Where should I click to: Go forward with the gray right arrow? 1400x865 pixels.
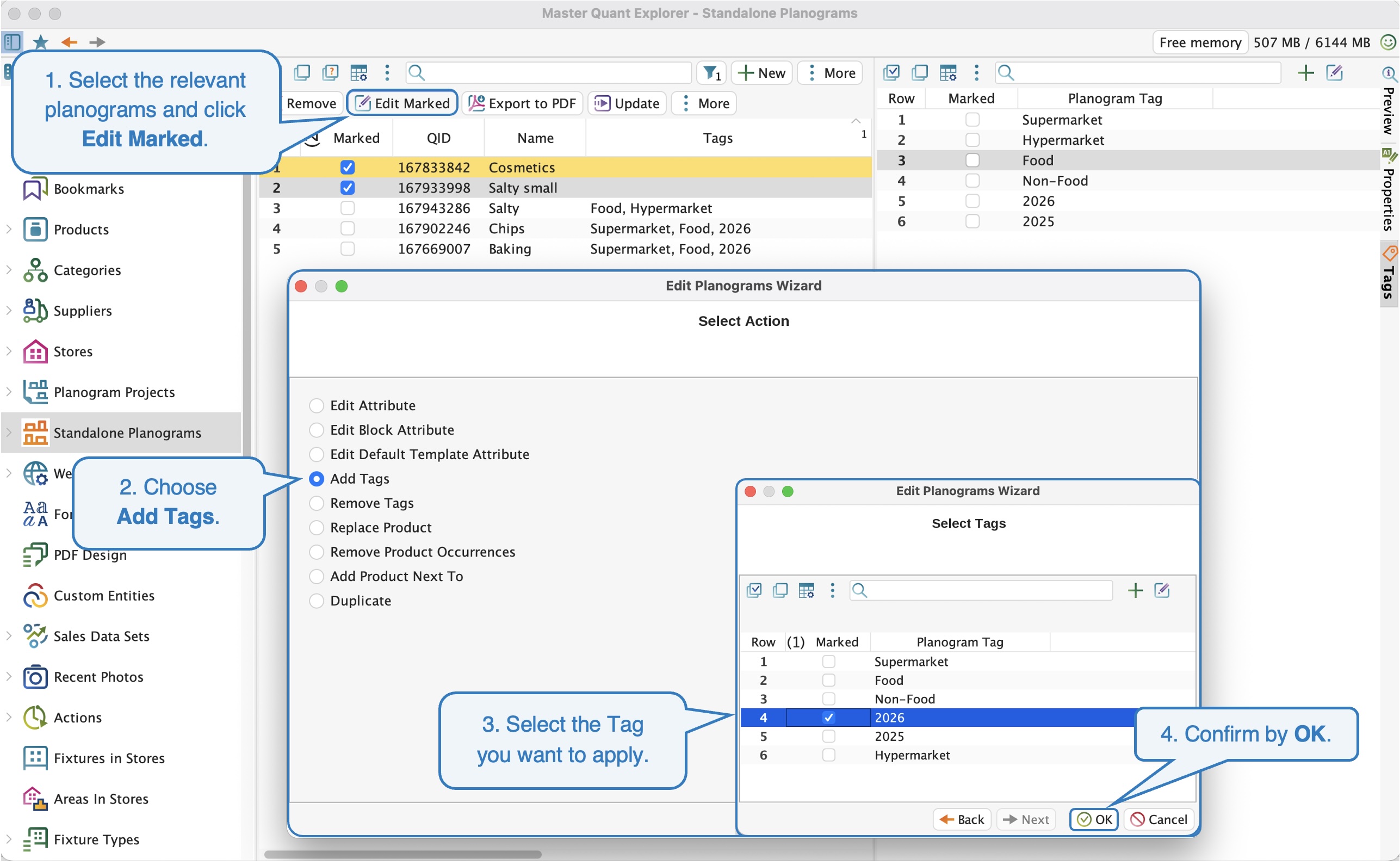(x=97, y=42)
